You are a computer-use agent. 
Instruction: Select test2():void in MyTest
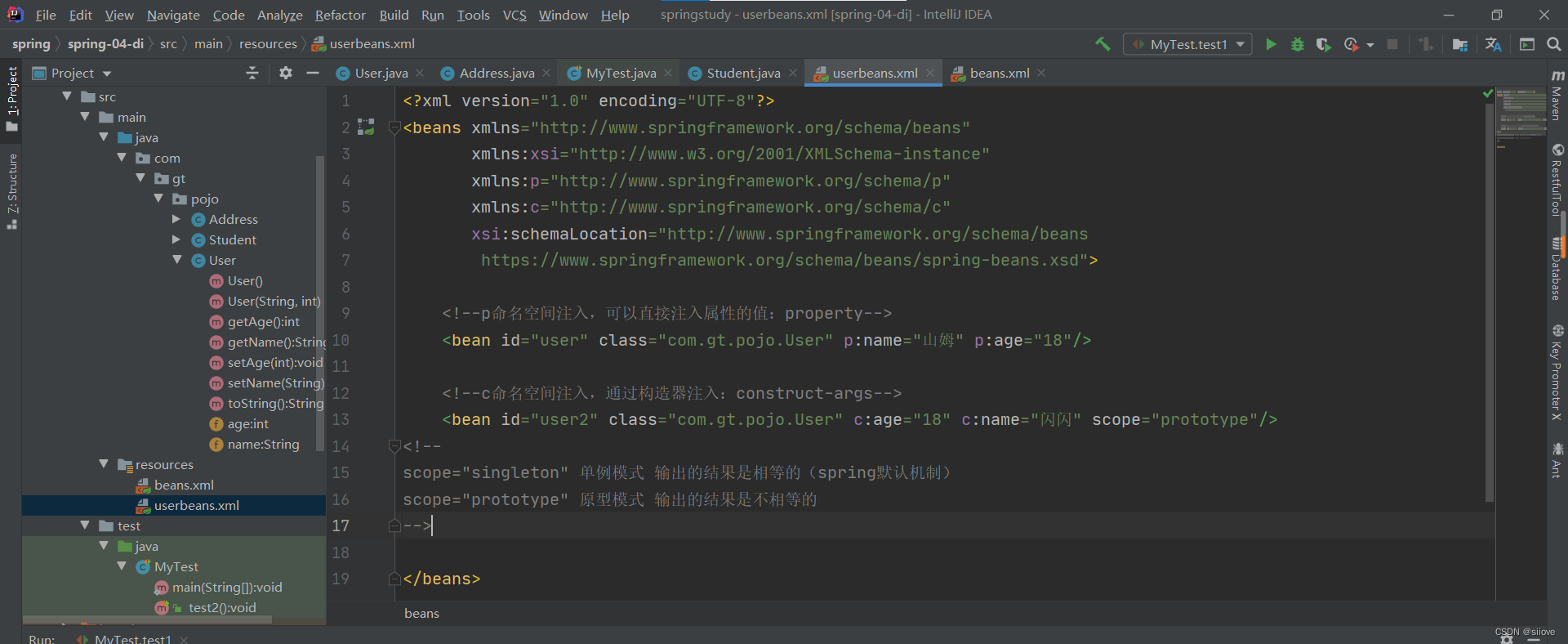pos(221,608)
